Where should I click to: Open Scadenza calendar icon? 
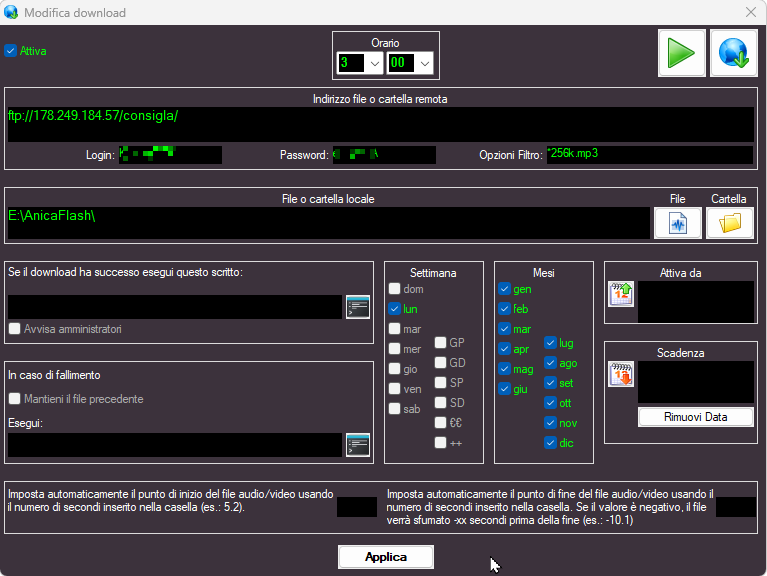pyautogui.click(x=621, y=374)
